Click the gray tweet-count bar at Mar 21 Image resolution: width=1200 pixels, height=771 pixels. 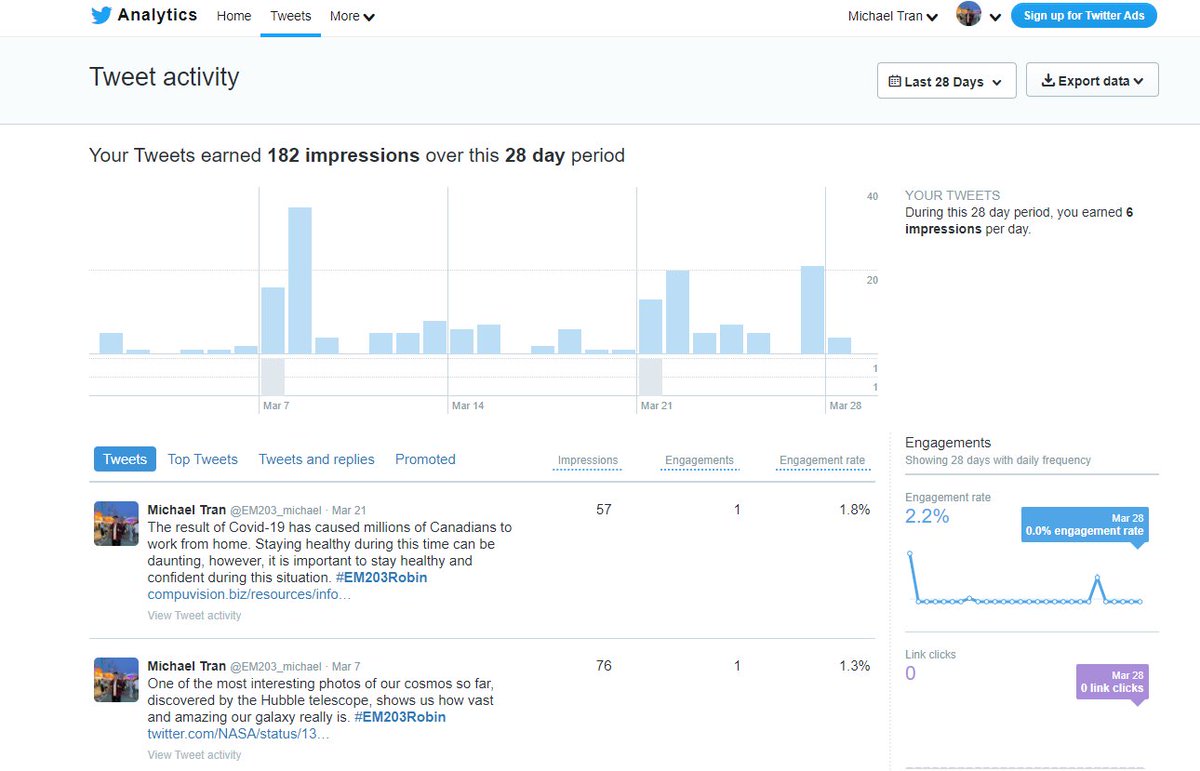pyautogui.click(x=650, y=376)
